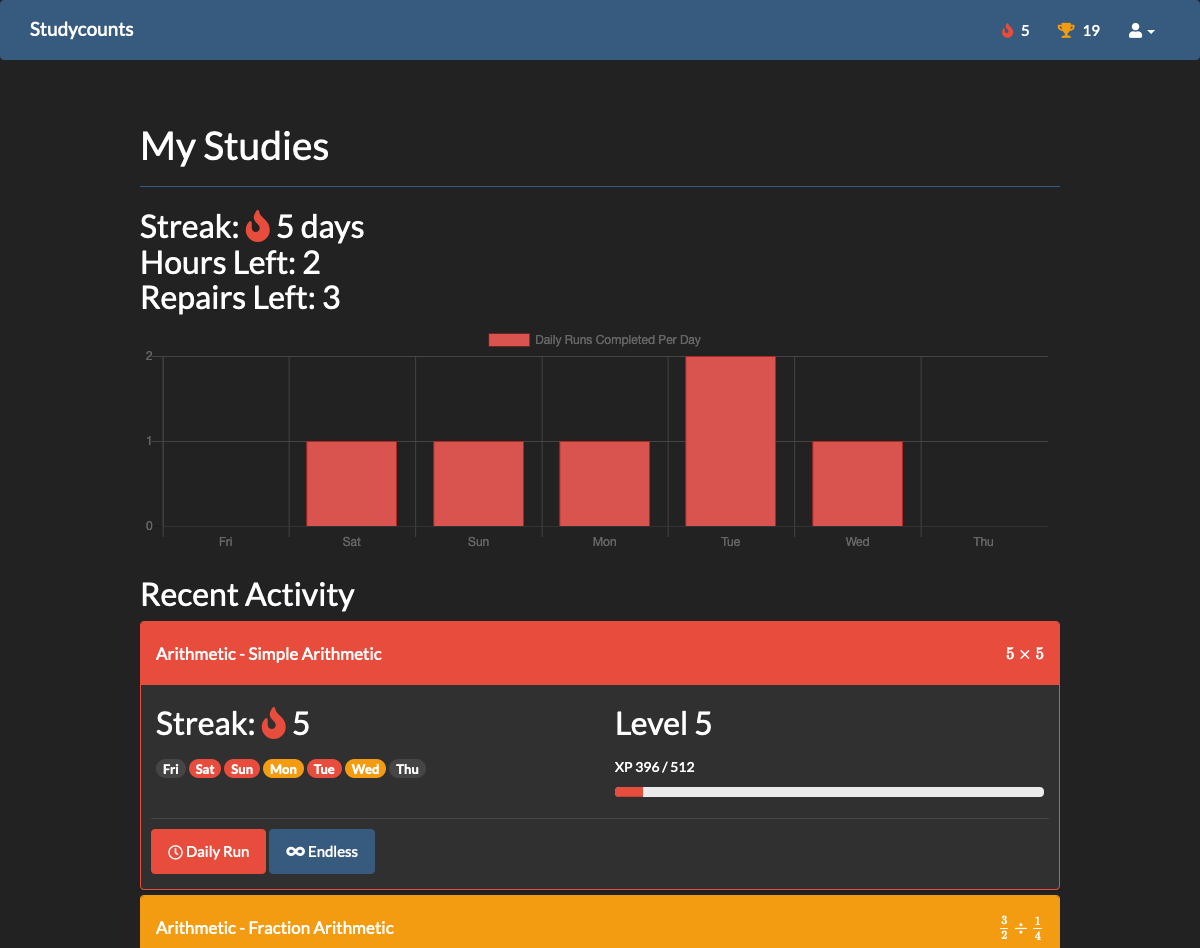
Task: Toggle the Wed streak day pill
Action: point(366,768)
